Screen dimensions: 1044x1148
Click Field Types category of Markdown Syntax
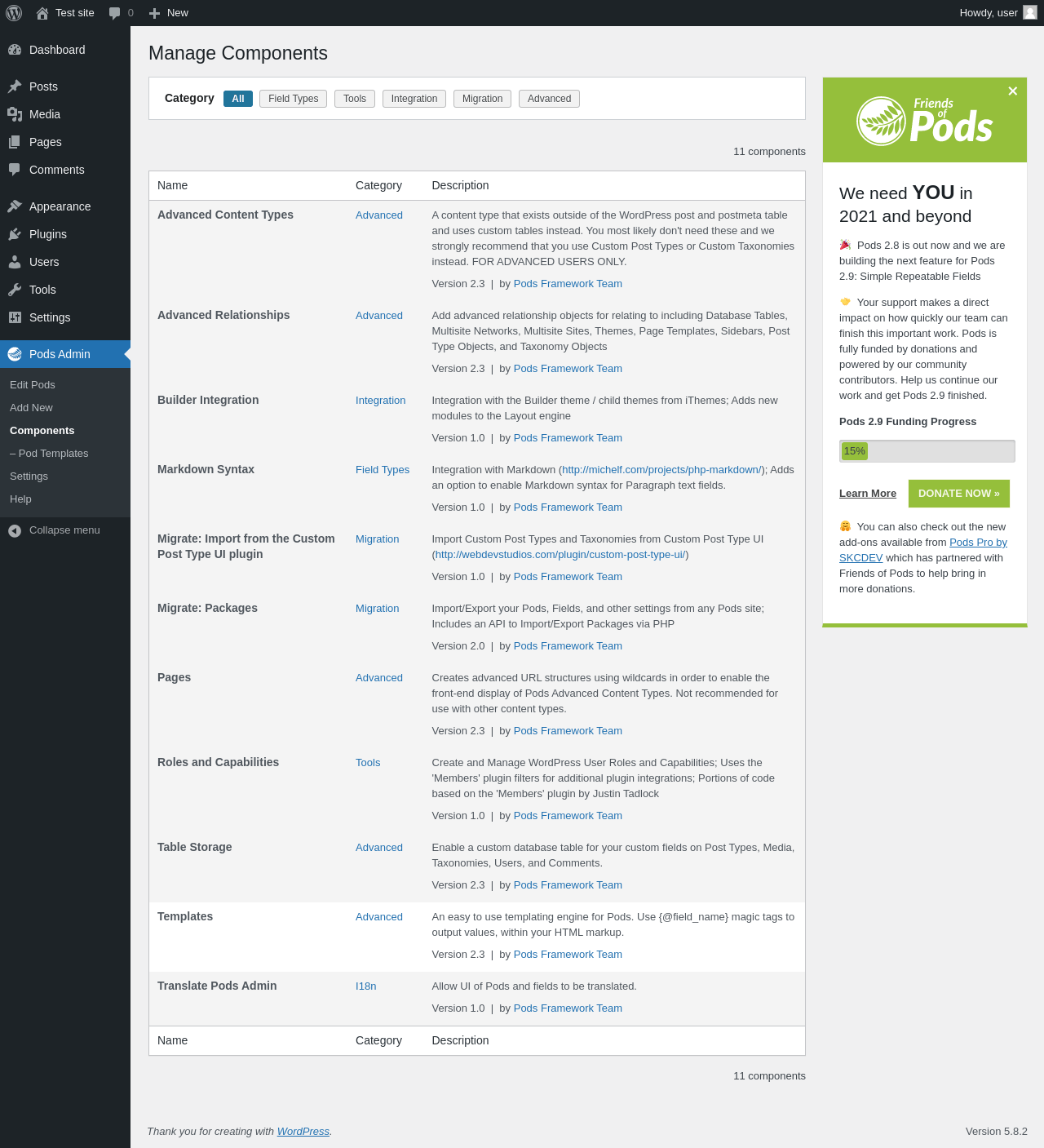(383, 470)
